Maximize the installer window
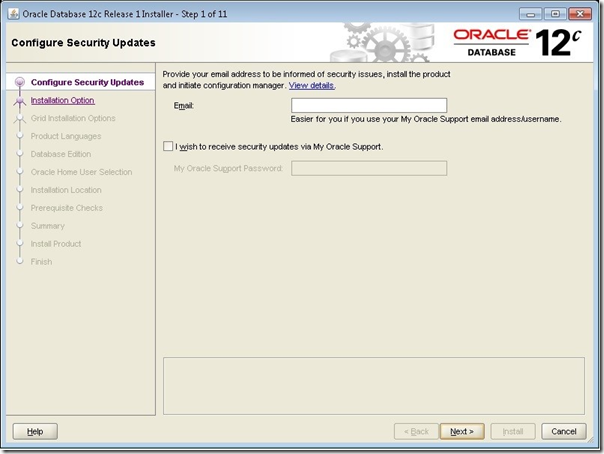604x454 pixels. (555, 14)
